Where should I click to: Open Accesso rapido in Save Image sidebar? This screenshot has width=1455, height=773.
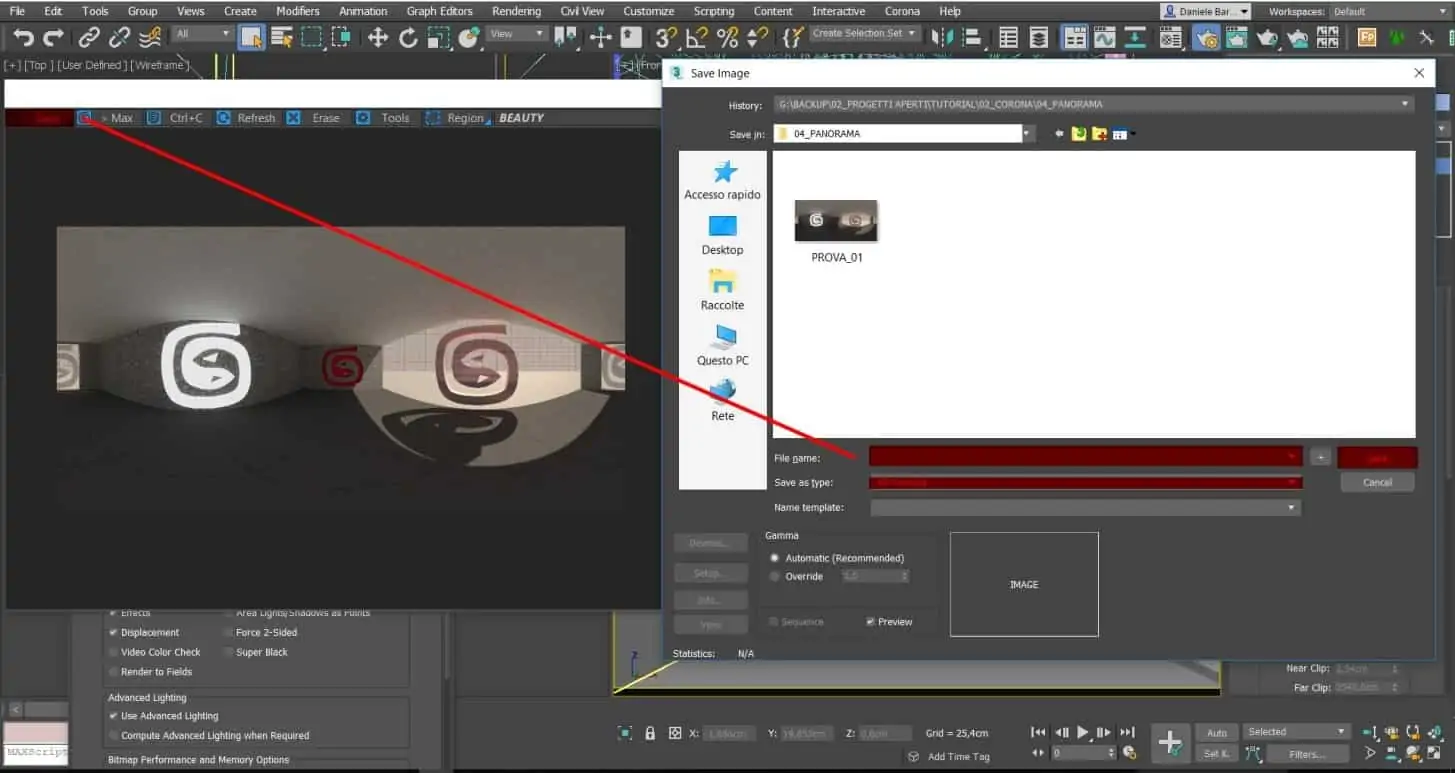[x=722, y=180]
